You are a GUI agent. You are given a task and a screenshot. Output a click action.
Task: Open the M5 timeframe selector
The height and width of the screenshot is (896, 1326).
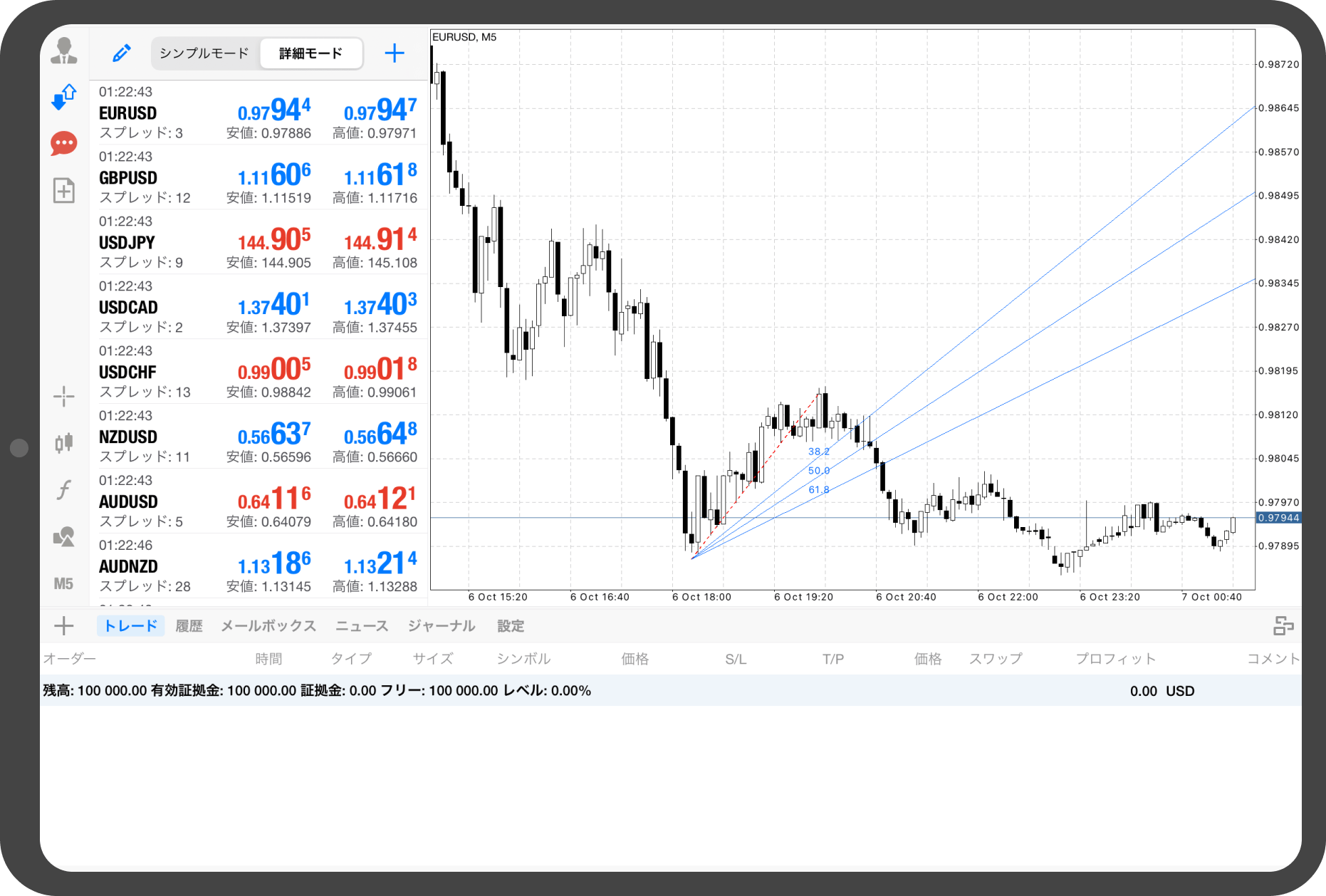pyautogui.click(x=64, y=584)
